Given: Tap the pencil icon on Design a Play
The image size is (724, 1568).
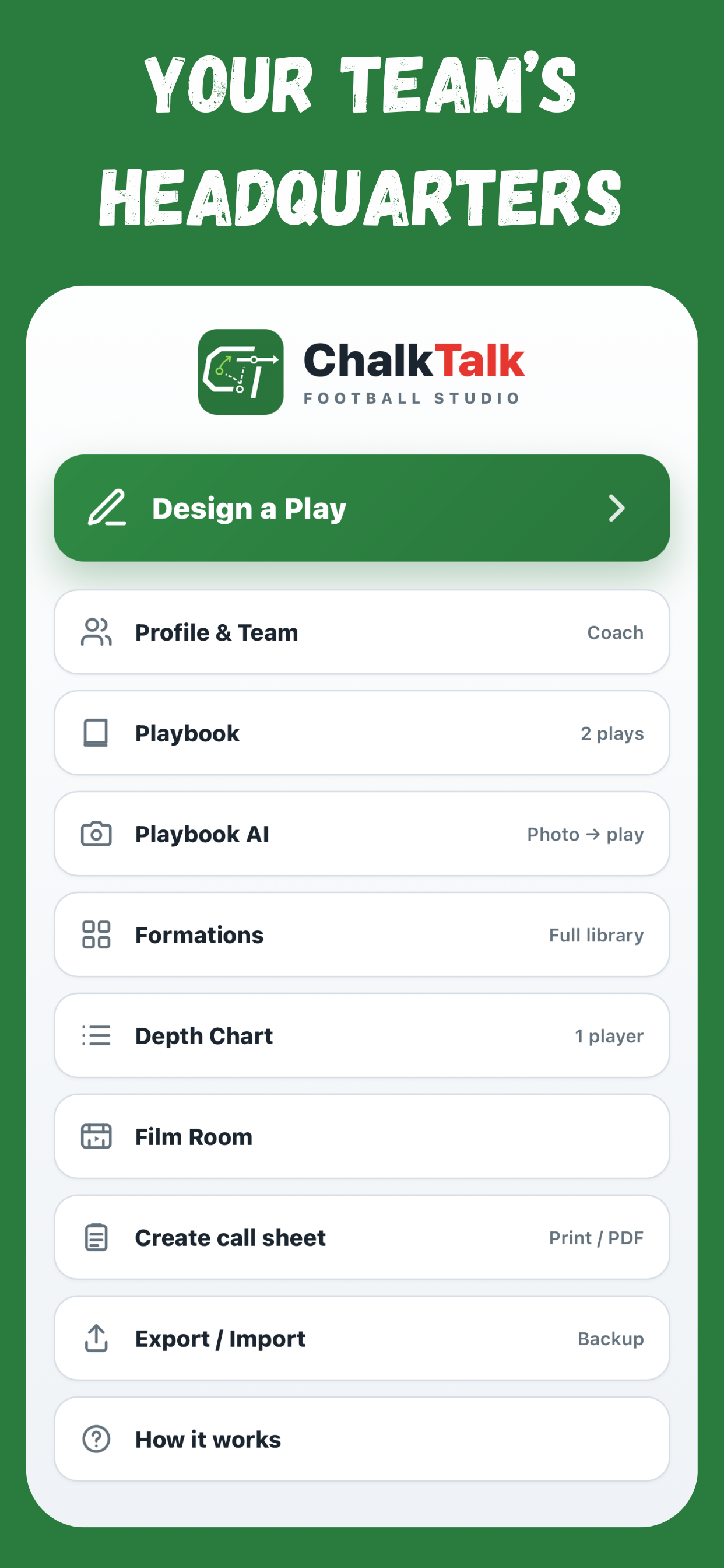Looking at the screenshot, I should (107, 508).
